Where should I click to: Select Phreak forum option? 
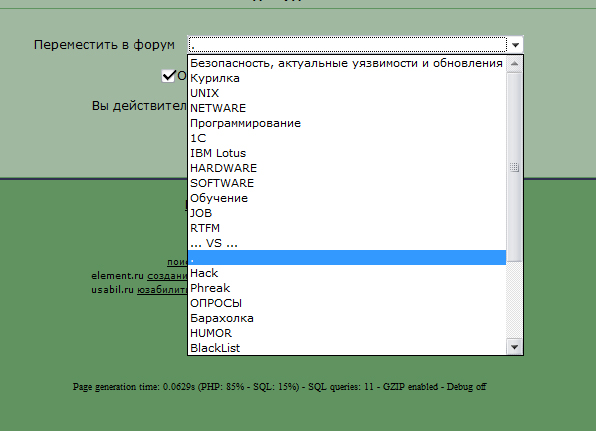click(347, 288)
